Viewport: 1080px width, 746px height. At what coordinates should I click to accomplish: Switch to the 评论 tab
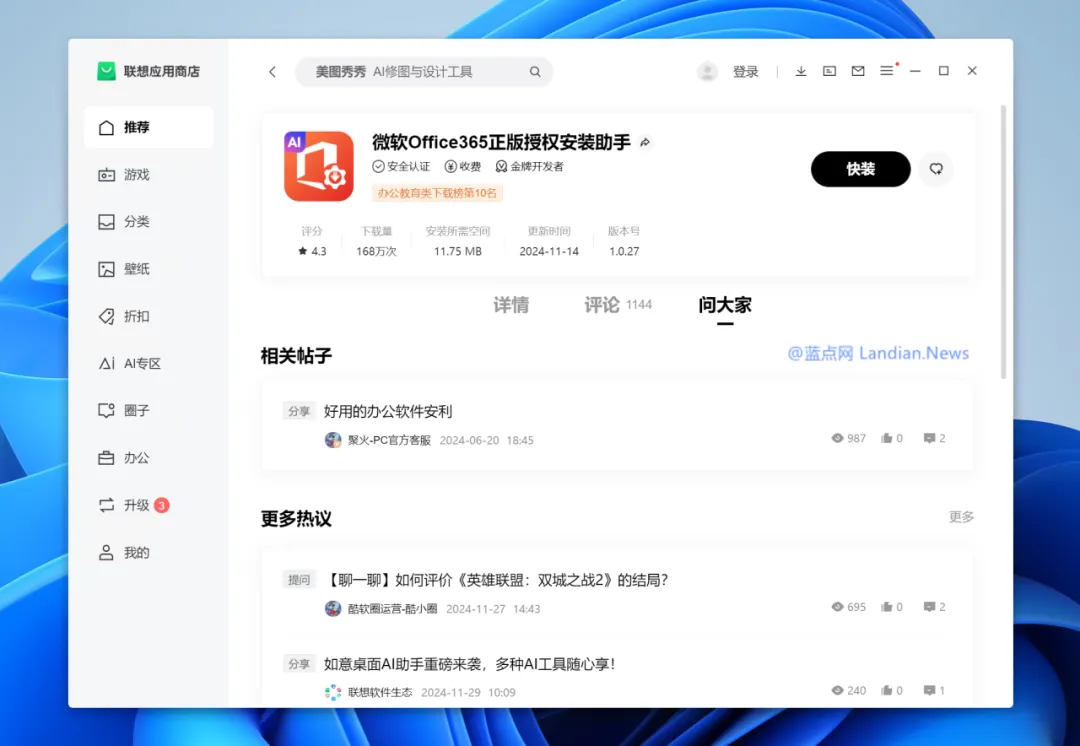(603, 305)
